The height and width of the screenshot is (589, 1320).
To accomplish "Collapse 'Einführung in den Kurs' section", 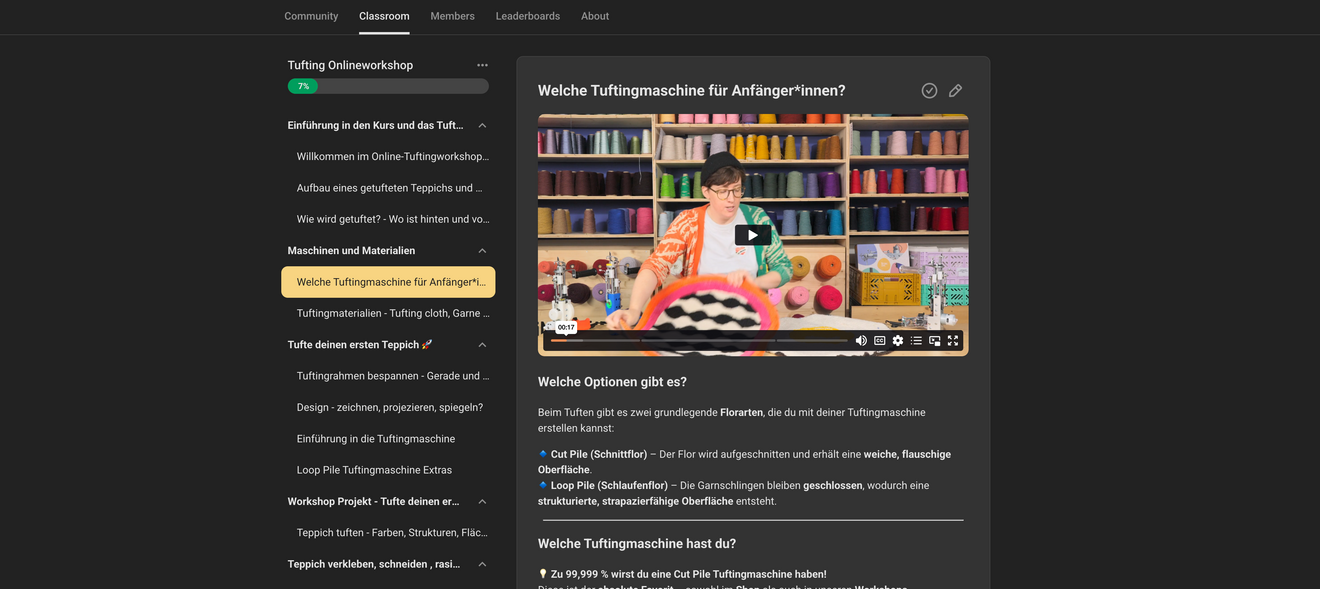I will pos(482,126).
